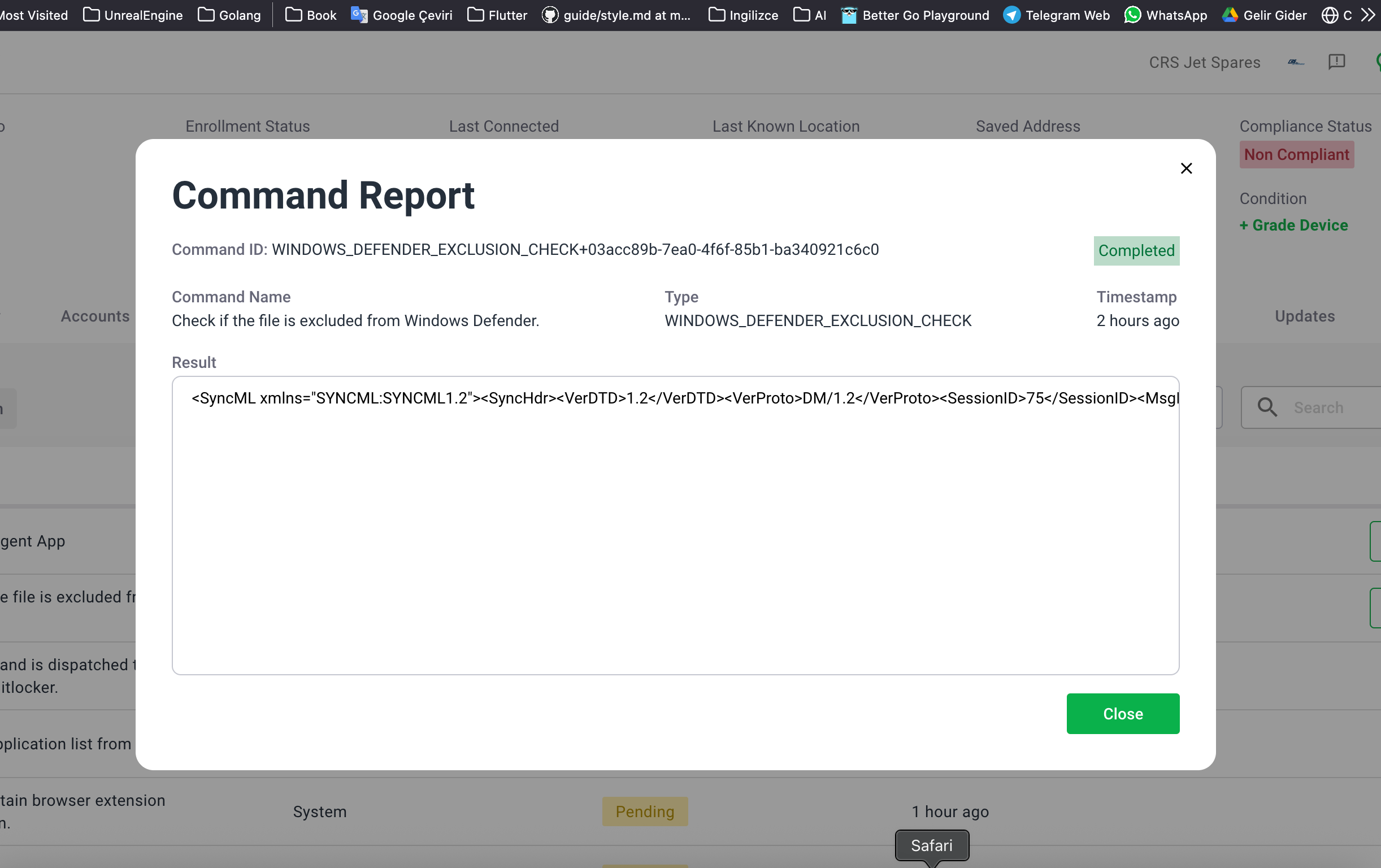The image size is (1381, 868).
Task: Click inside the Result text area
Action: pos(675,525)
